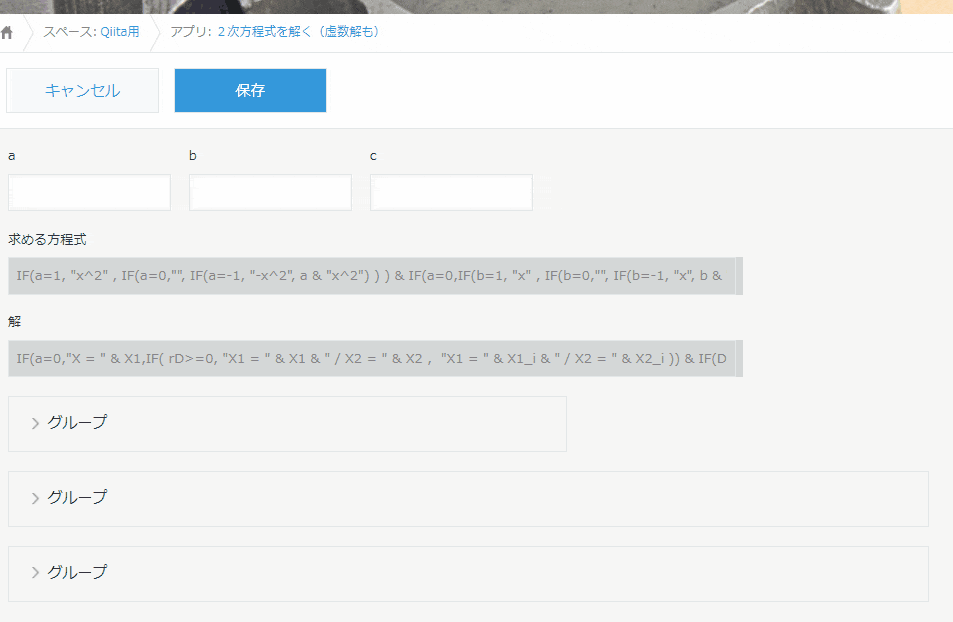Viewport: 953px width, 622px height.
Task: Select the 解 formula field
Action: click(x=370, y=358)
